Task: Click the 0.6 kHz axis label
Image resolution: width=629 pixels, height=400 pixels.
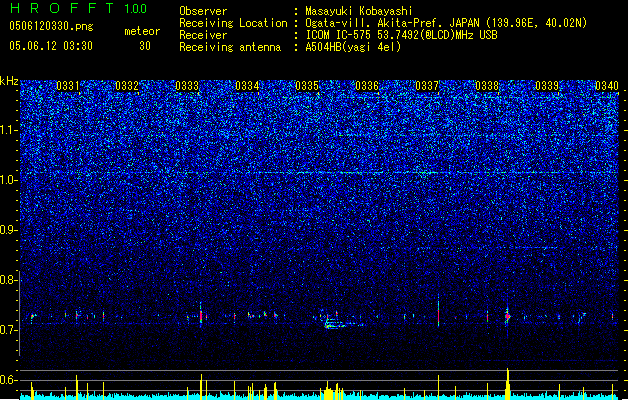Action: [x=9, y=380]
